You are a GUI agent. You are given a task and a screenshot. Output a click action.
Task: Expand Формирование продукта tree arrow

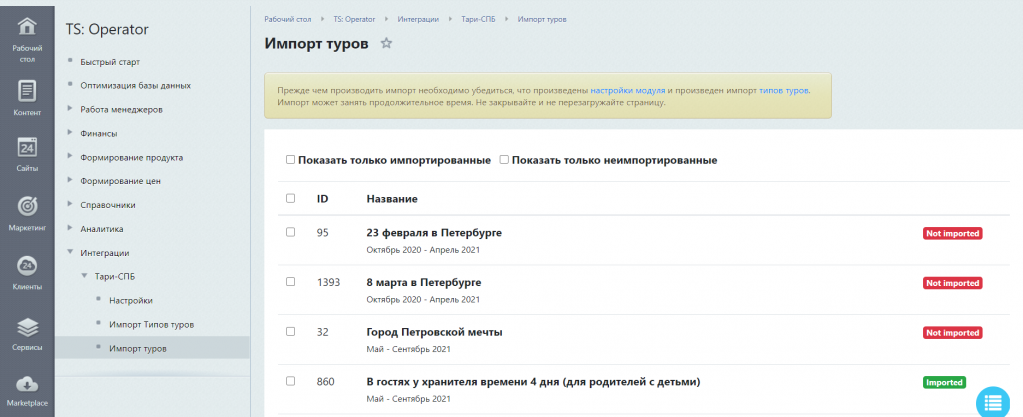pyautogui.click(x=70, y=157)
